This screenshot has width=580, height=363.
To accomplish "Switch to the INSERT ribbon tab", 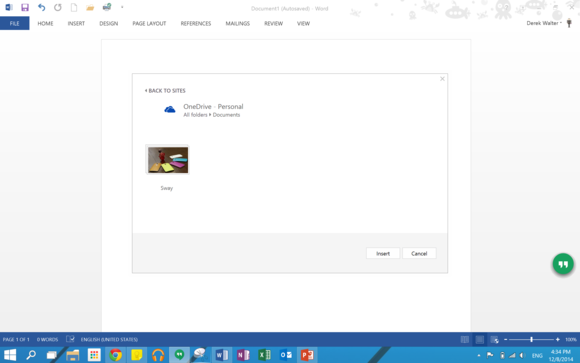I will [x=76, y=23].
